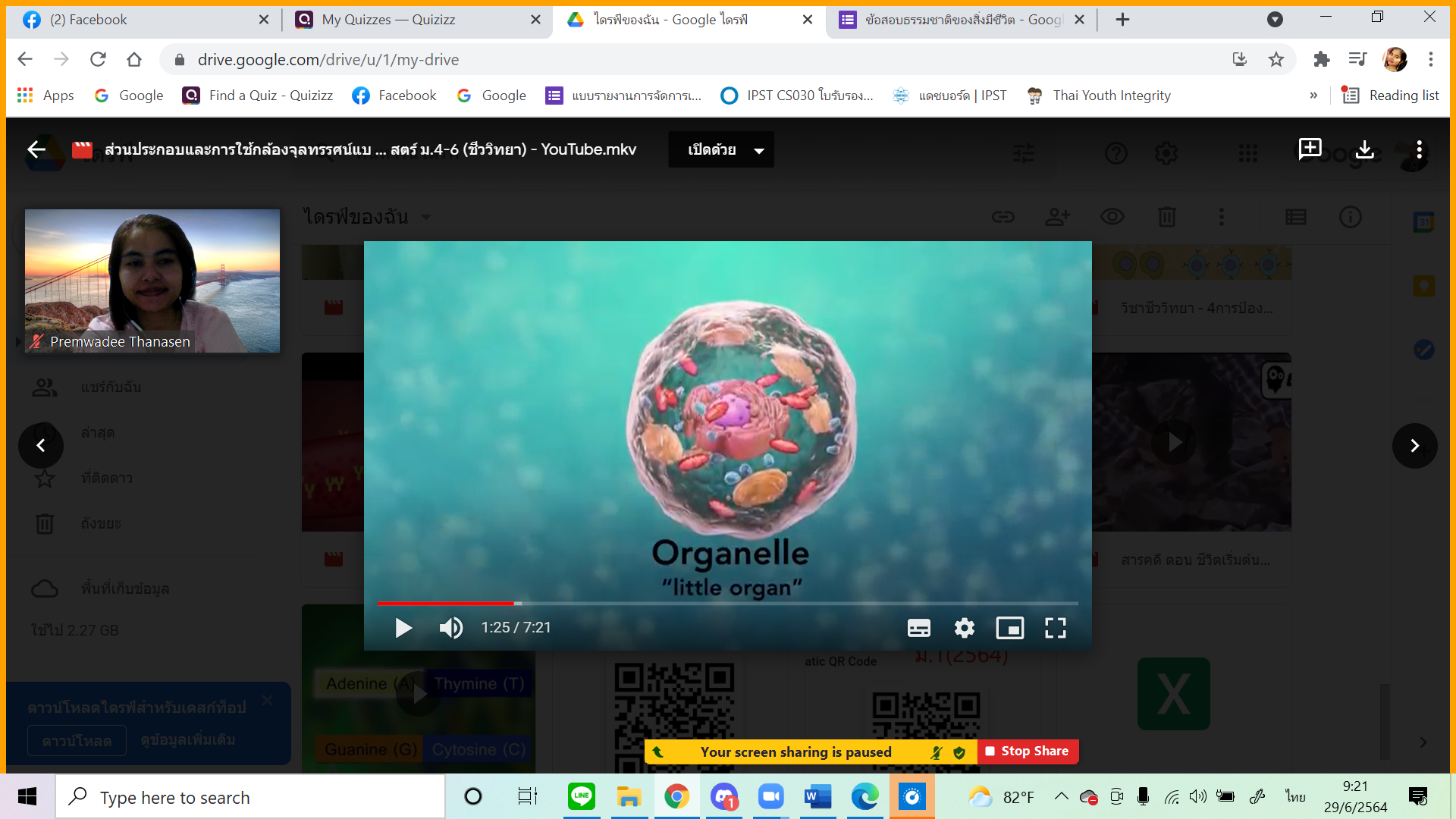Screen dimensions: 1456x819
Task: Download the previewed video file
Action: pyautogui.click(x=1365, y=149)
